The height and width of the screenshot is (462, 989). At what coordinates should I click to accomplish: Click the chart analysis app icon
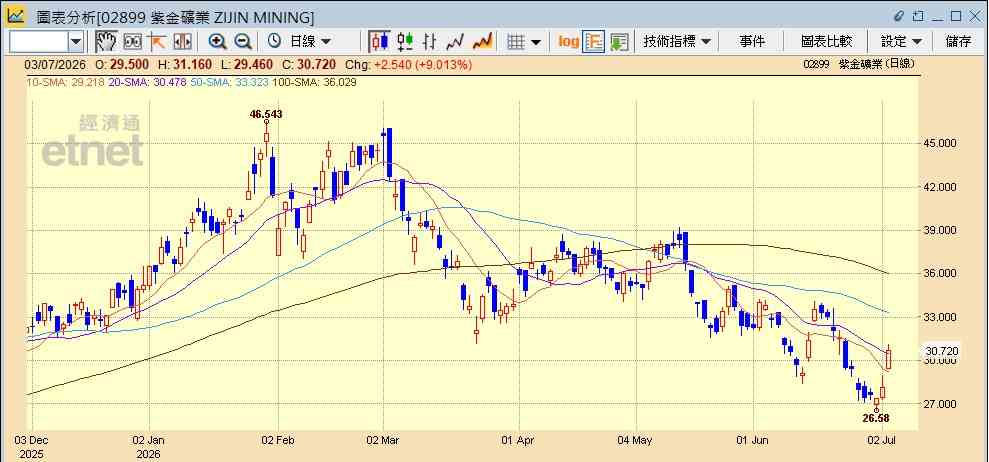(15, 15)
